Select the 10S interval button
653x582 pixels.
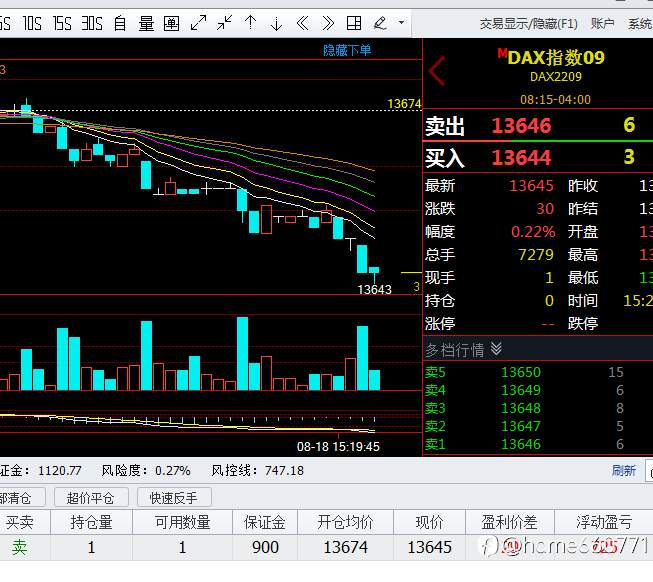(x=32, y=24)
